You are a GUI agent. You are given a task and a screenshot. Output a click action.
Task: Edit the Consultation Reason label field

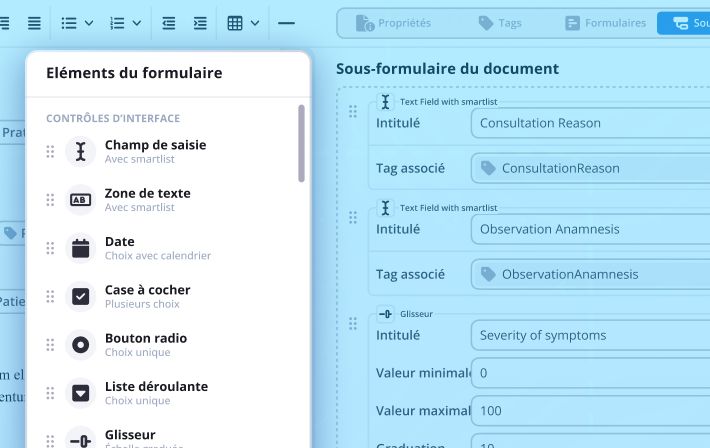tap(590, 123)
